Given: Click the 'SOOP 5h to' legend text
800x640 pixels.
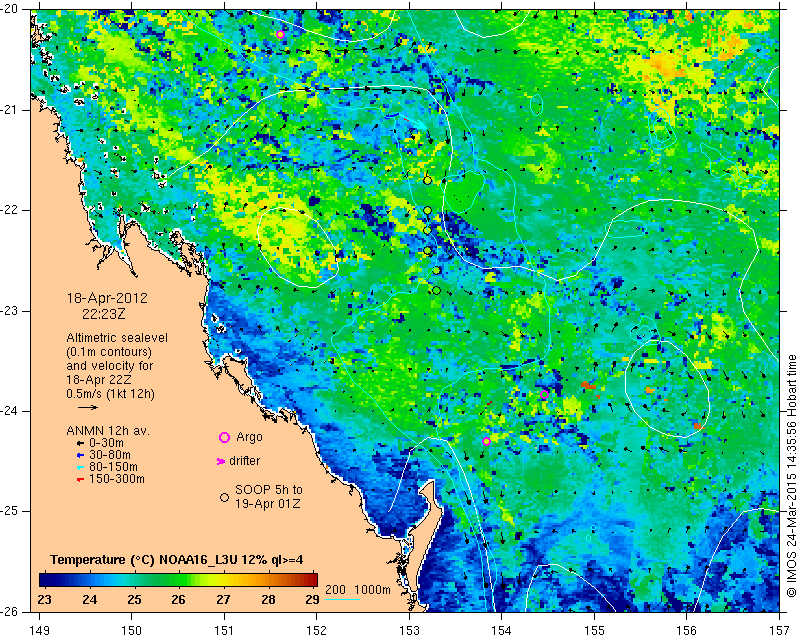Looking at the screenshot, I should tap(269, 490).
